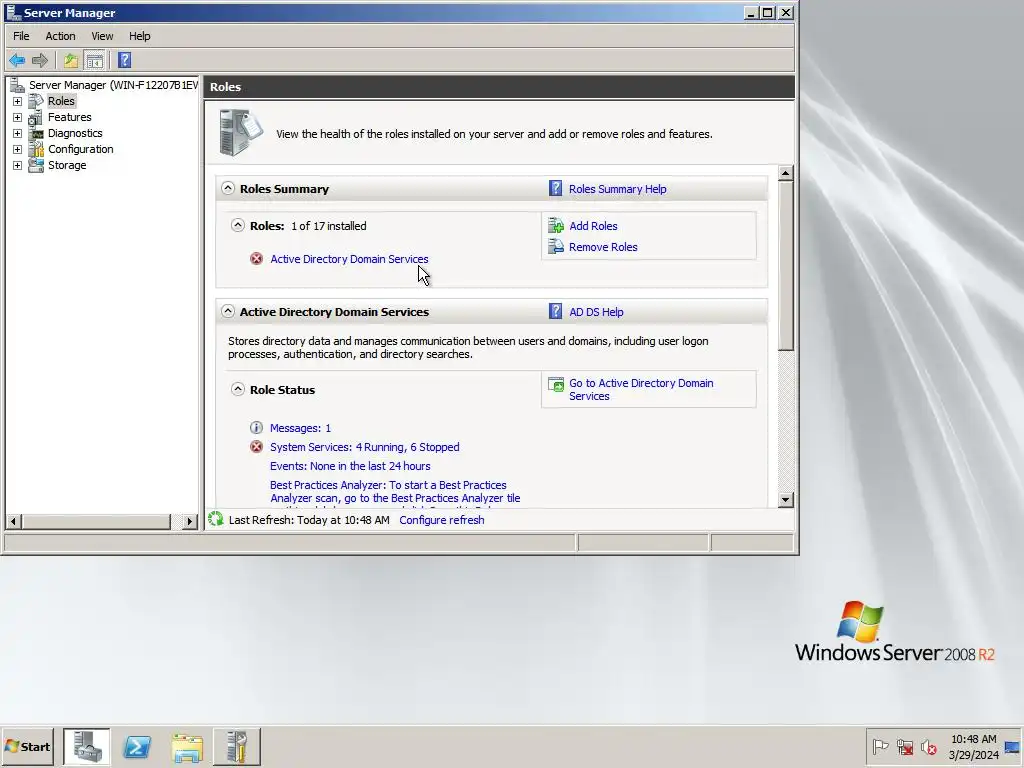The height and width of the screenshot is (768, 1024).
Task: Expand the Features tree node
Action: pos(18,118)
